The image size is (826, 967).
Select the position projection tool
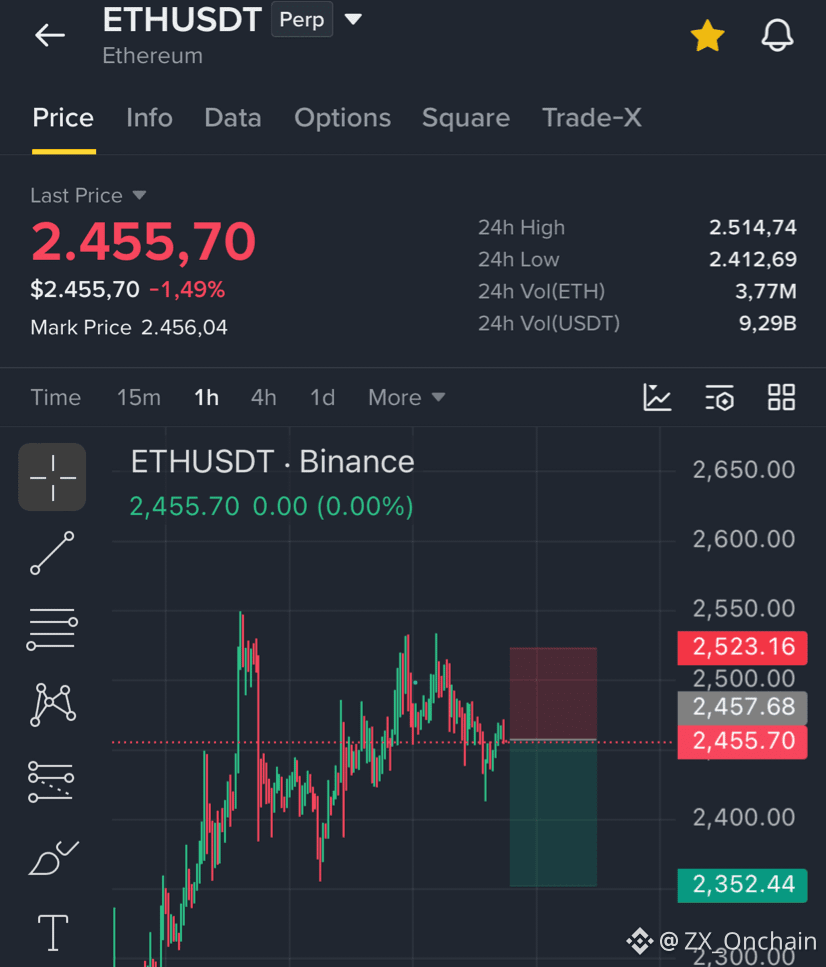point(51,781)
